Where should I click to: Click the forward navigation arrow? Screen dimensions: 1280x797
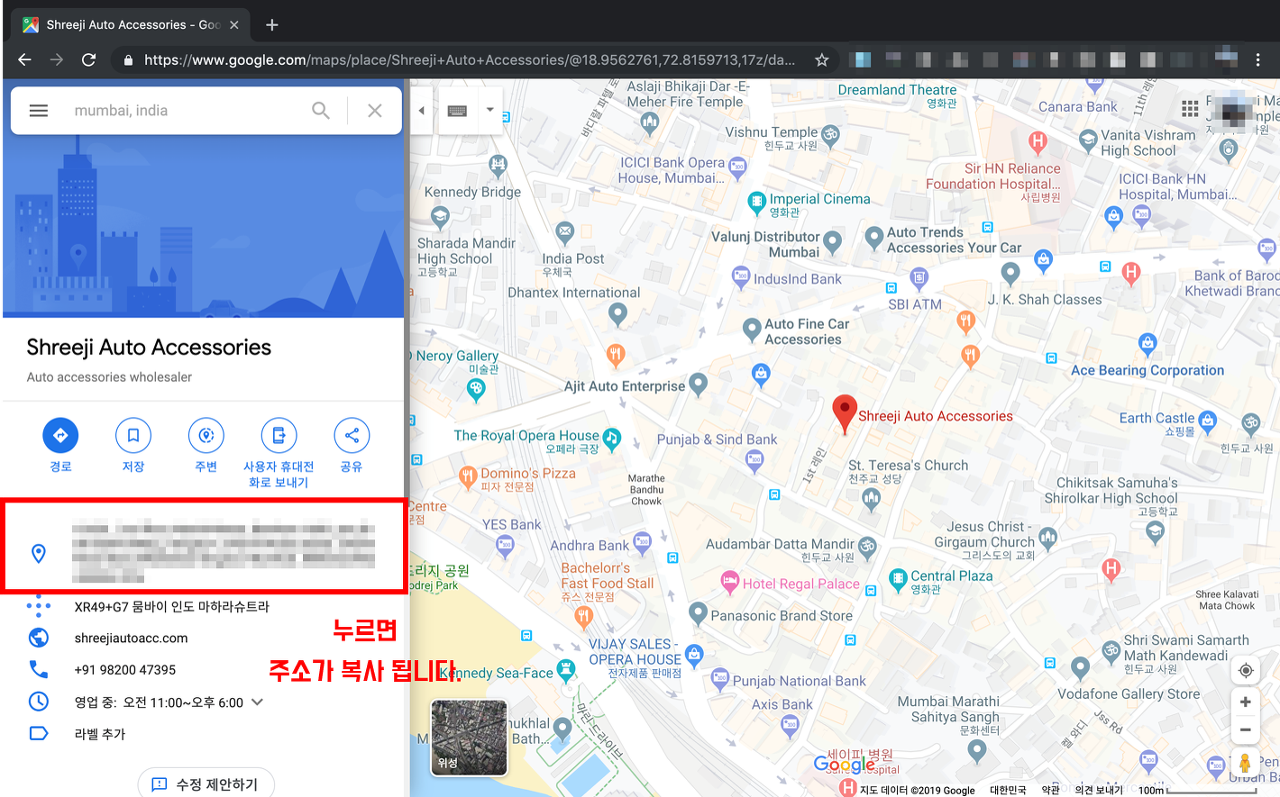pos(57,60)
